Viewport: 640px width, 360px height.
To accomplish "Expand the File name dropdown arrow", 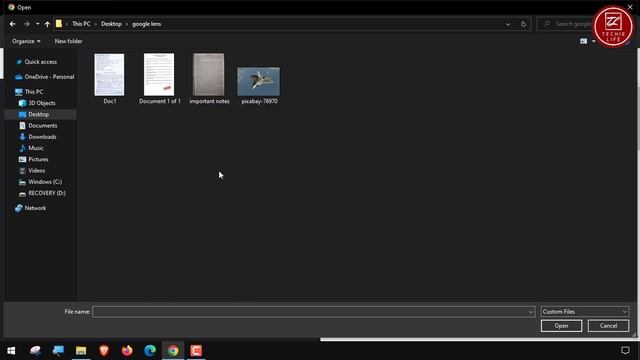I will click(531, 312).
